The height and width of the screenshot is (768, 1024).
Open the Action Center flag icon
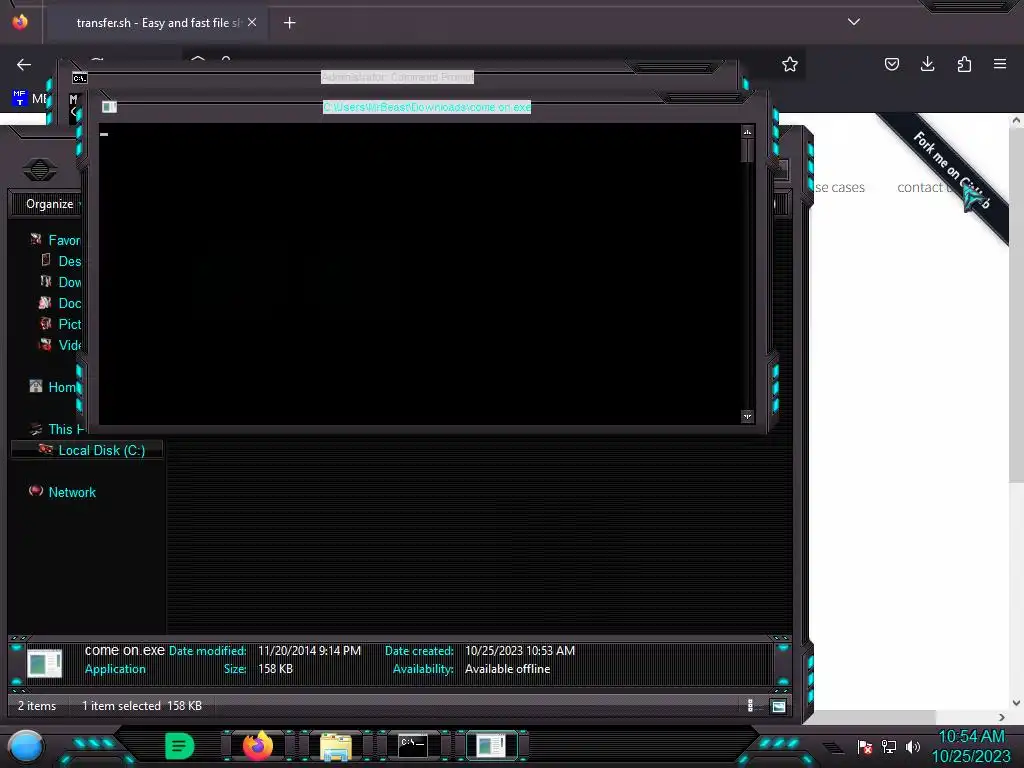865,746
